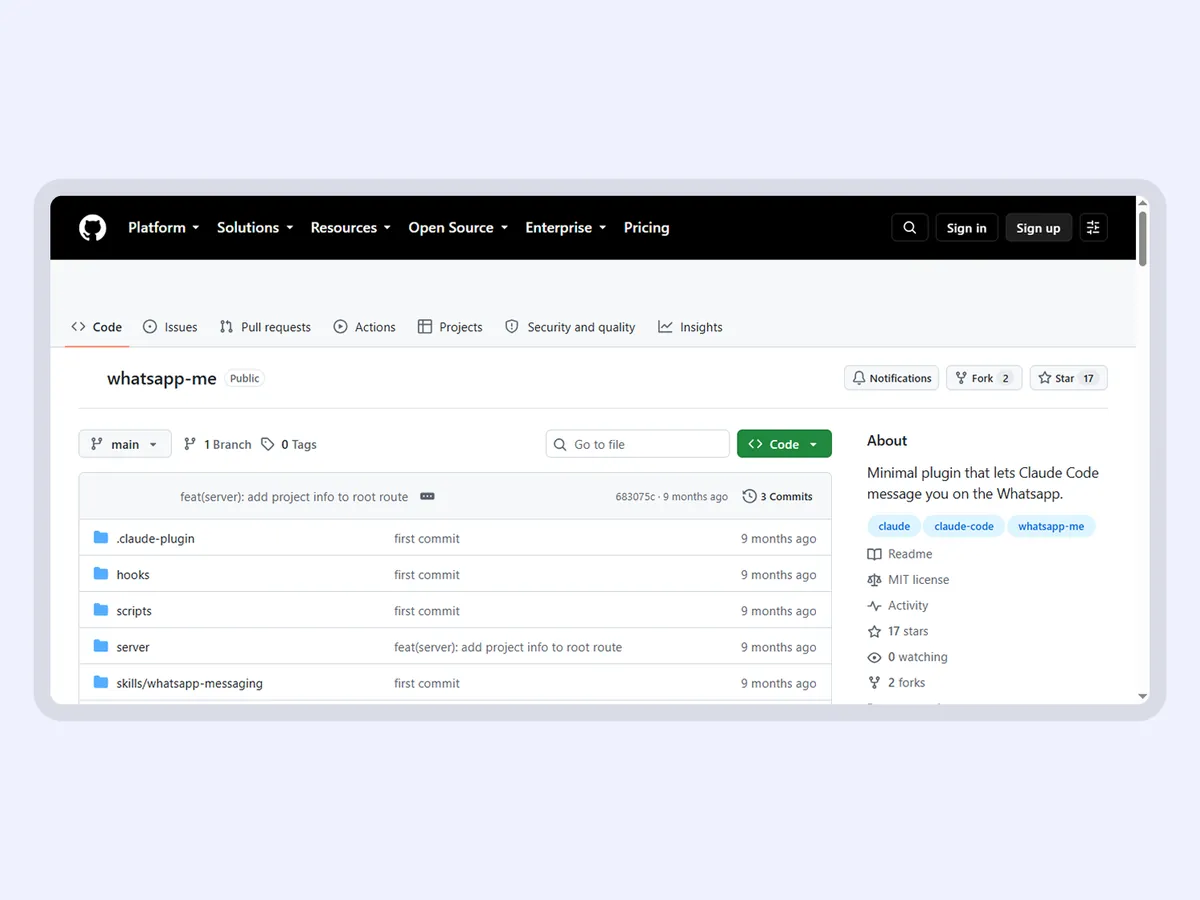1200x900 pixels.
Task: Switch to the Issues tab
Action: tap(170, 327)
